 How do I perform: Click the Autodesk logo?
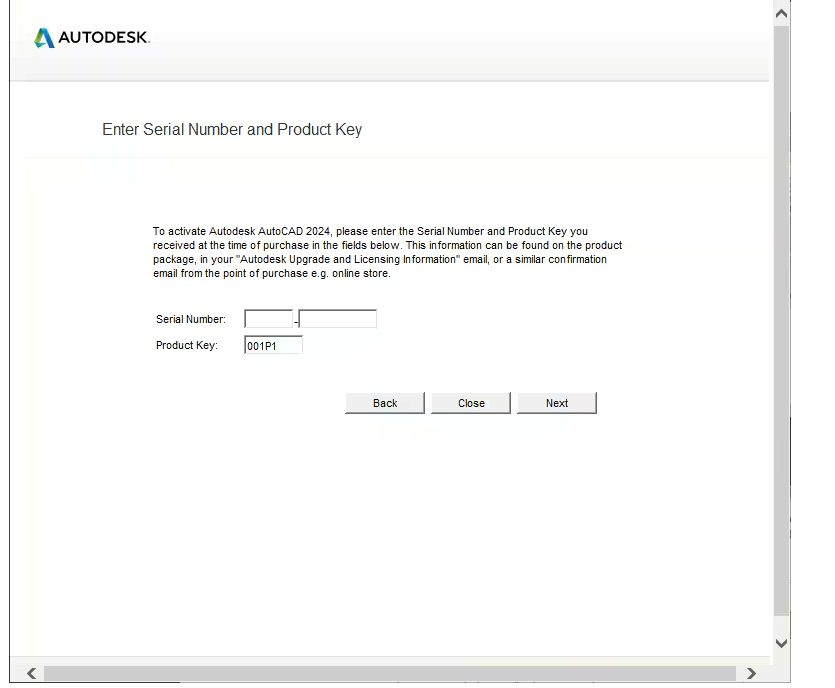(92, 38)
